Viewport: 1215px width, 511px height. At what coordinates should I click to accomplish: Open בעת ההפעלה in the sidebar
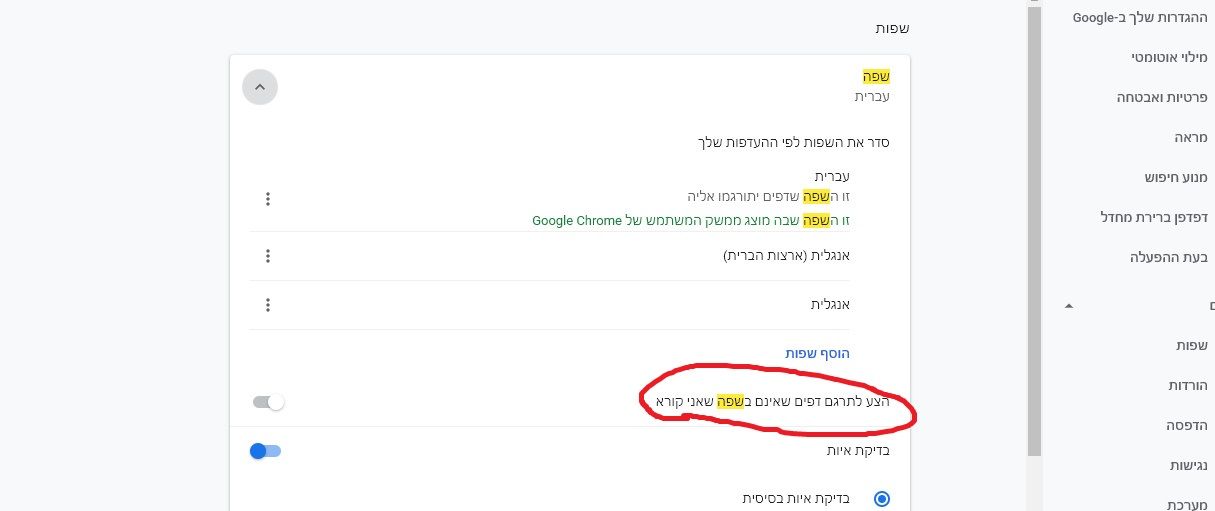click(1169, 257)
